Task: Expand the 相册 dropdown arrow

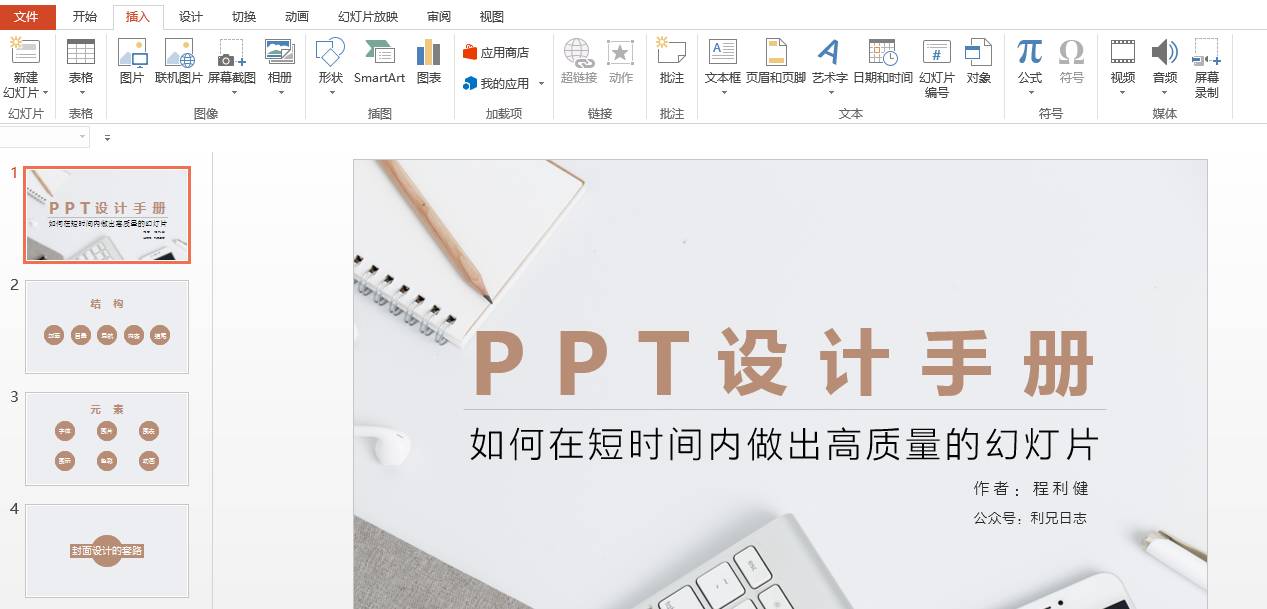Action: point(280,93)
